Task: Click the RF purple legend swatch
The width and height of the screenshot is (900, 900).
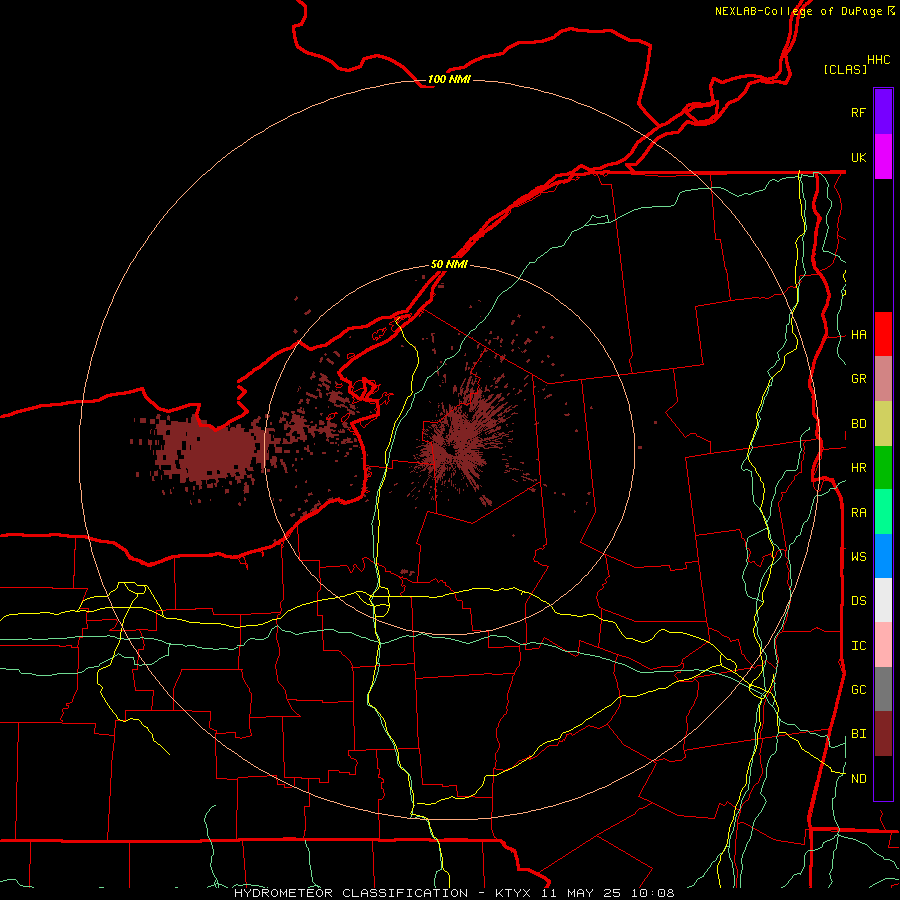Action: [x=883, y=112]
